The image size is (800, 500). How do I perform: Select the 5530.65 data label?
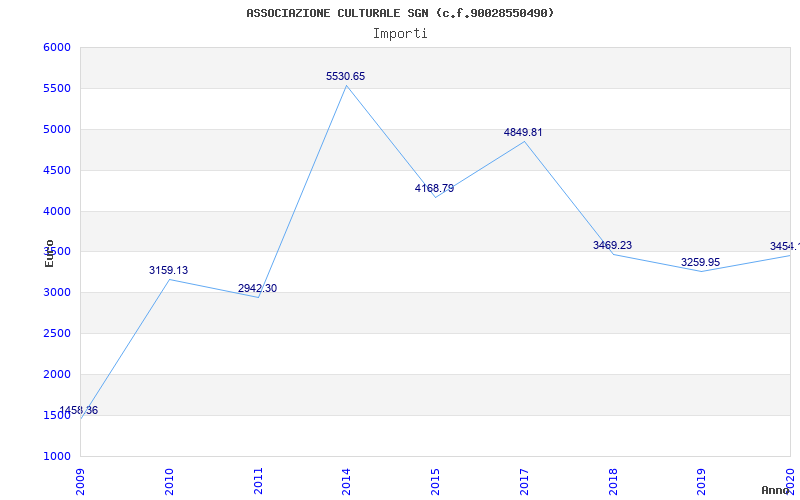pos(345,77)
